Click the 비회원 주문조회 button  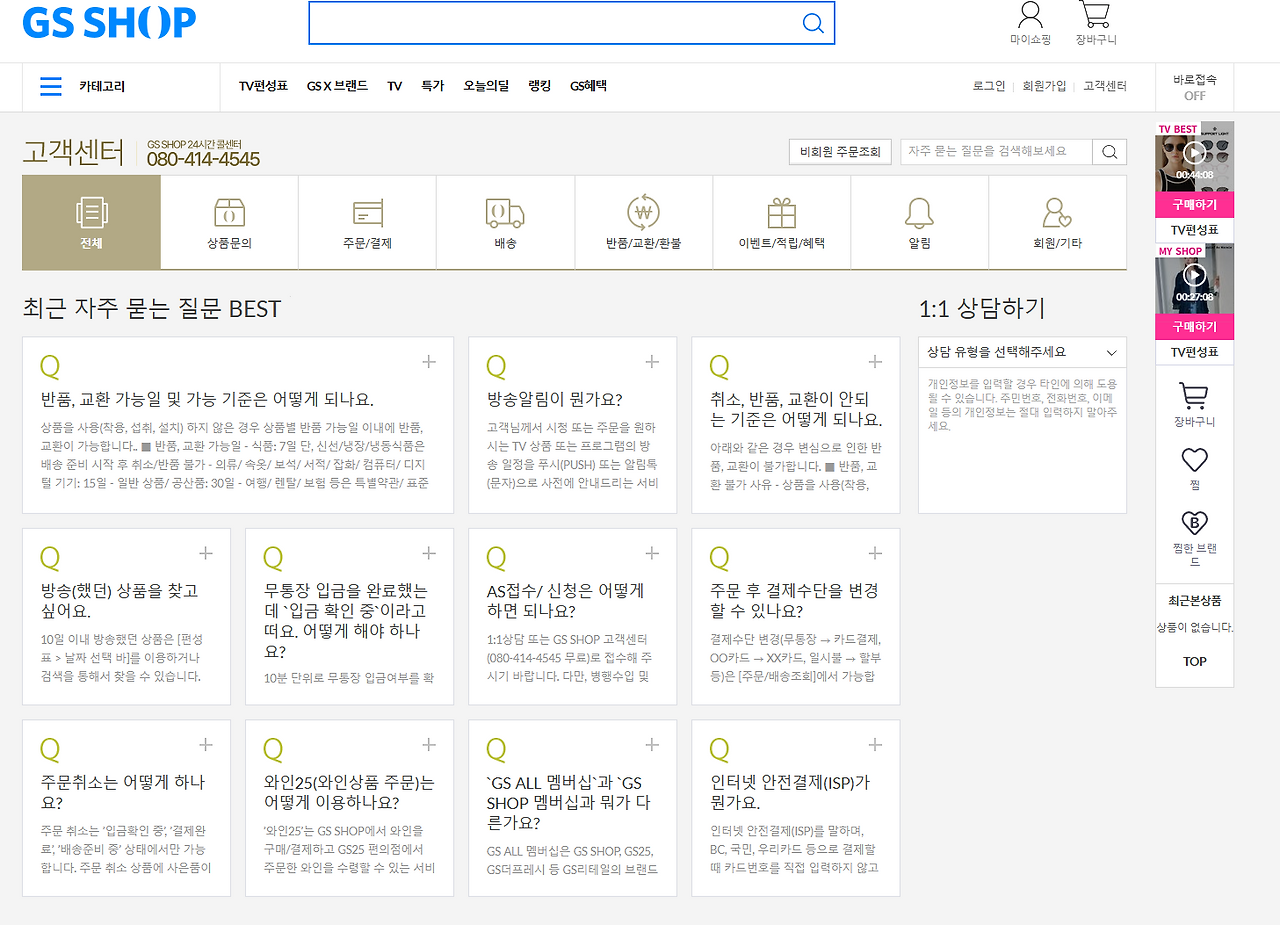[x=840, y=152]
